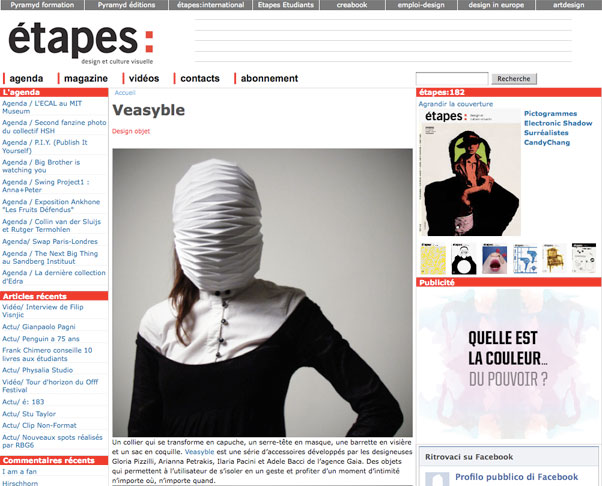Follow the Accueil breadcrumb link
This screenshot has width=602, height=486.
tap(125, 93)
